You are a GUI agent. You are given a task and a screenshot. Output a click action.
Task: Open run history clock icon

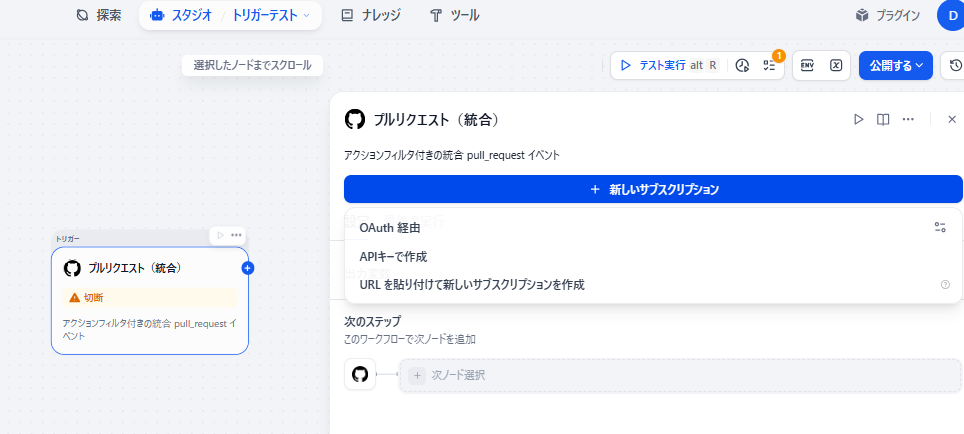point(743,66)
